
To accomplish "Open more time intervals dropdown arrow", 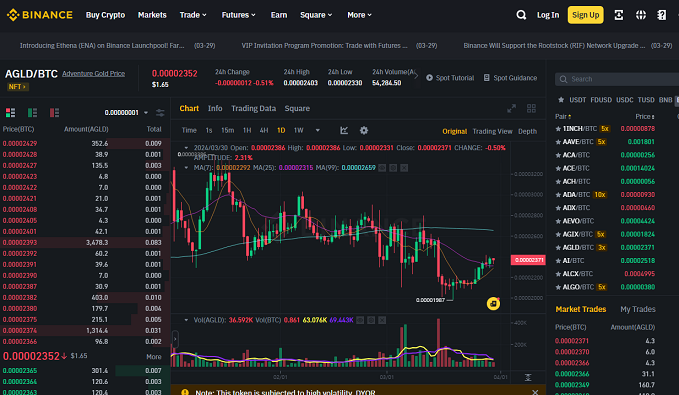I will tap(317, 130).
